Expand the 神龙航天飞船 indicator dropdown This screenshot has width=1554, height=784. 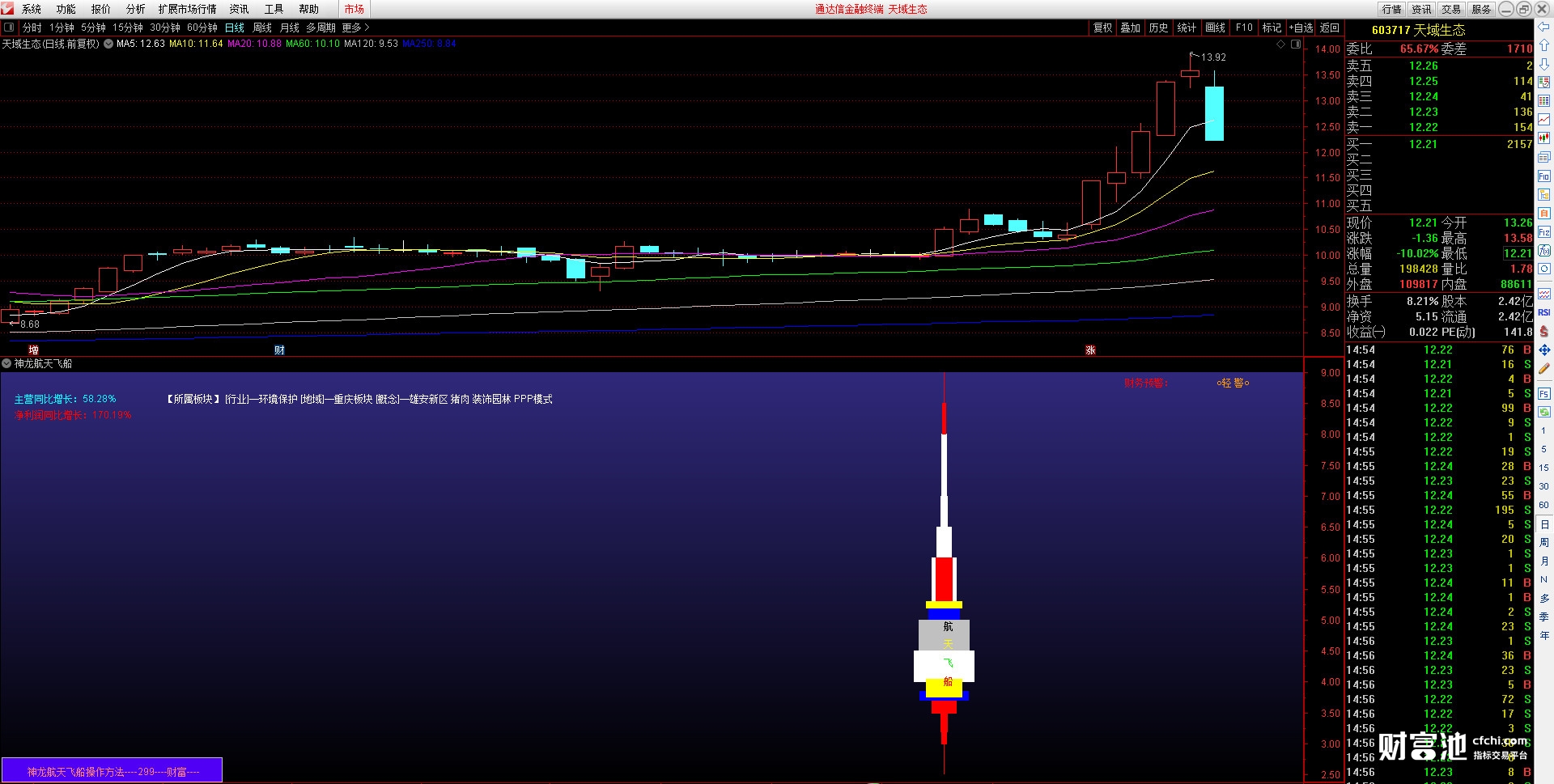coord(7,364)
